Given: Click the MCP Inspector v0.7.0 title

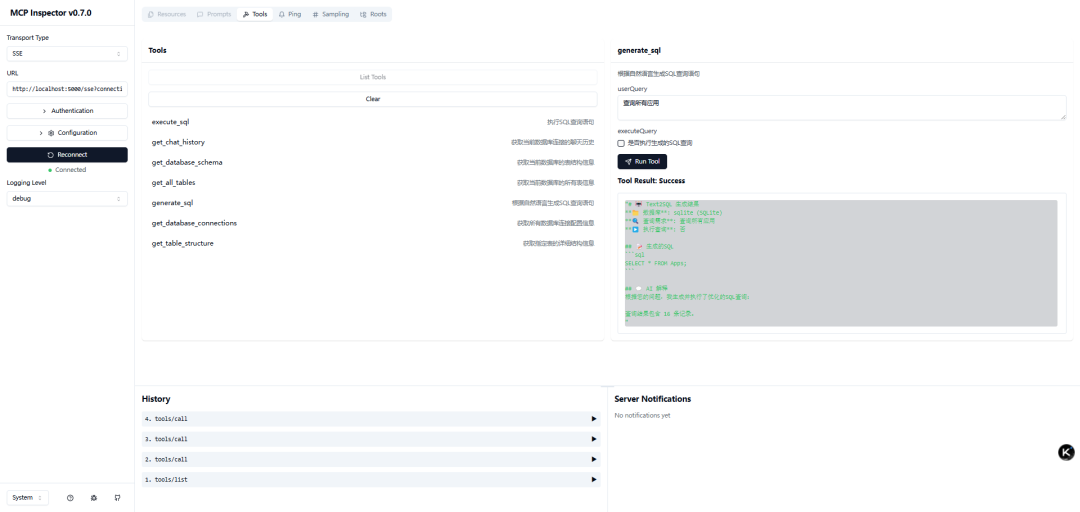Looking at the screenshot, I should [x=51, y=13].
